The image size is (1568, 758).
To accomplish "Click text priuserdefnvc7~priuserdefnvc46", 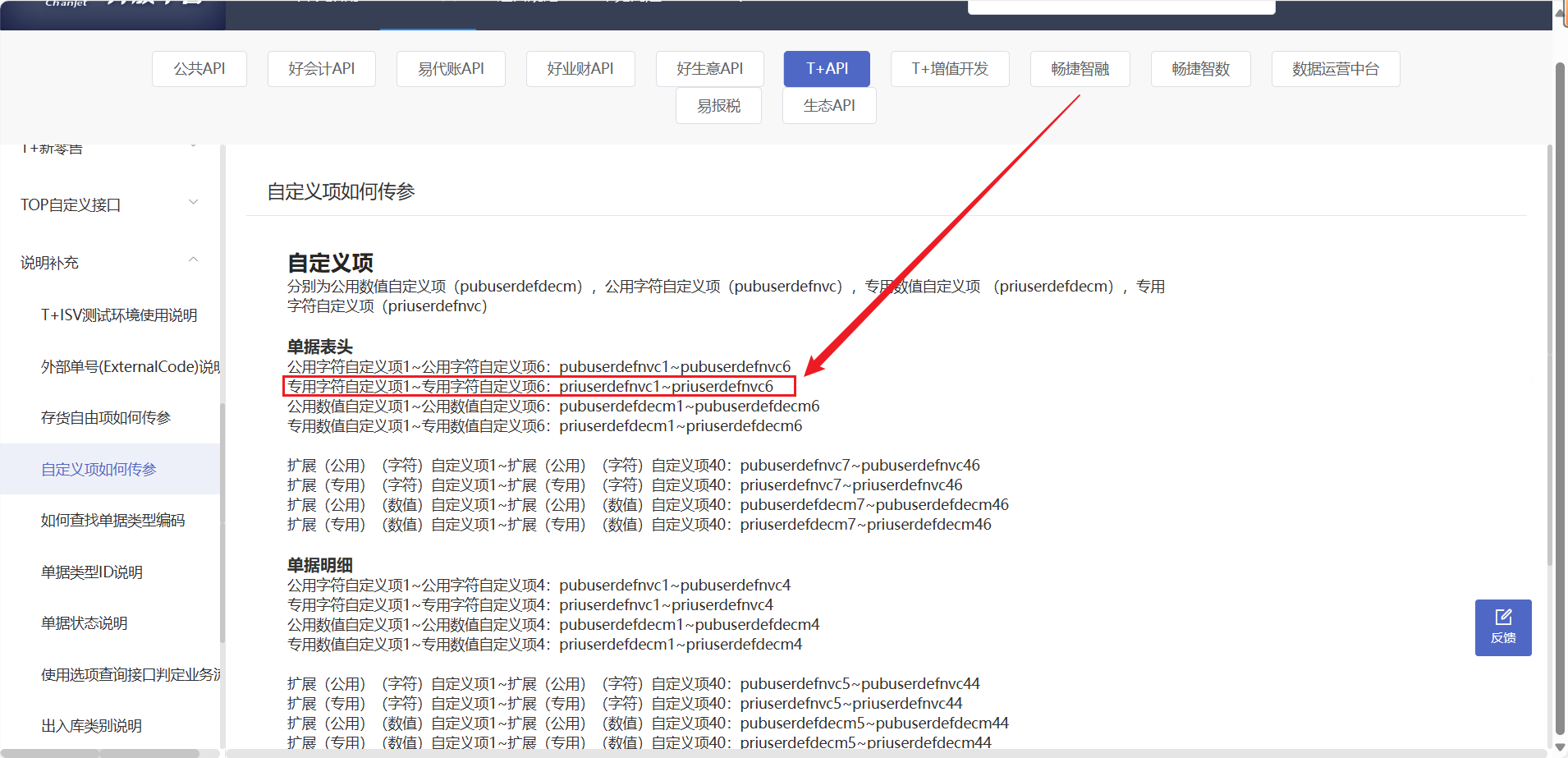I will (850, 485).
